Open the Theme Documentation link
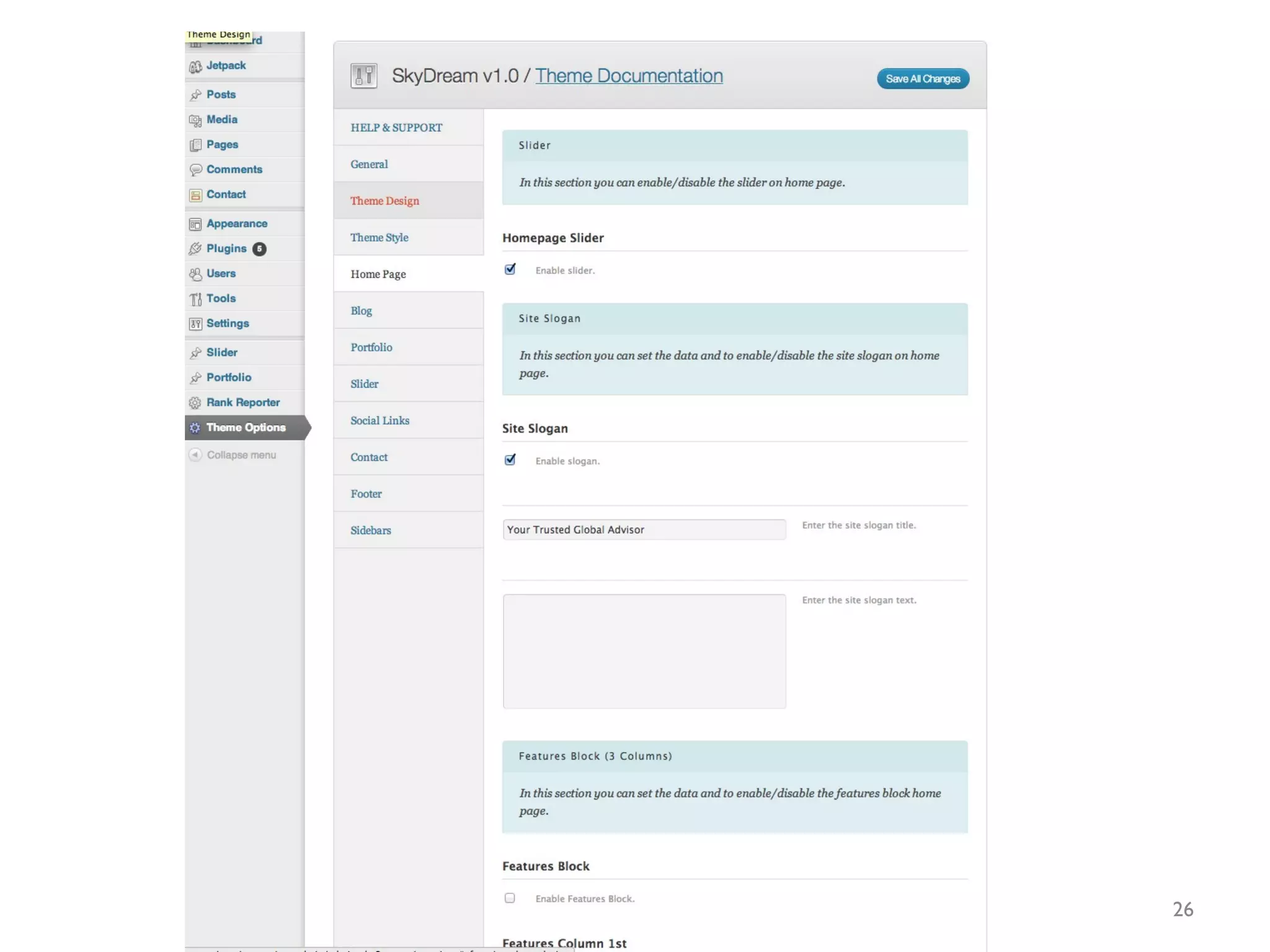Screen dimensions: 1270x952 pyautogui.click(x=629, y=76)
